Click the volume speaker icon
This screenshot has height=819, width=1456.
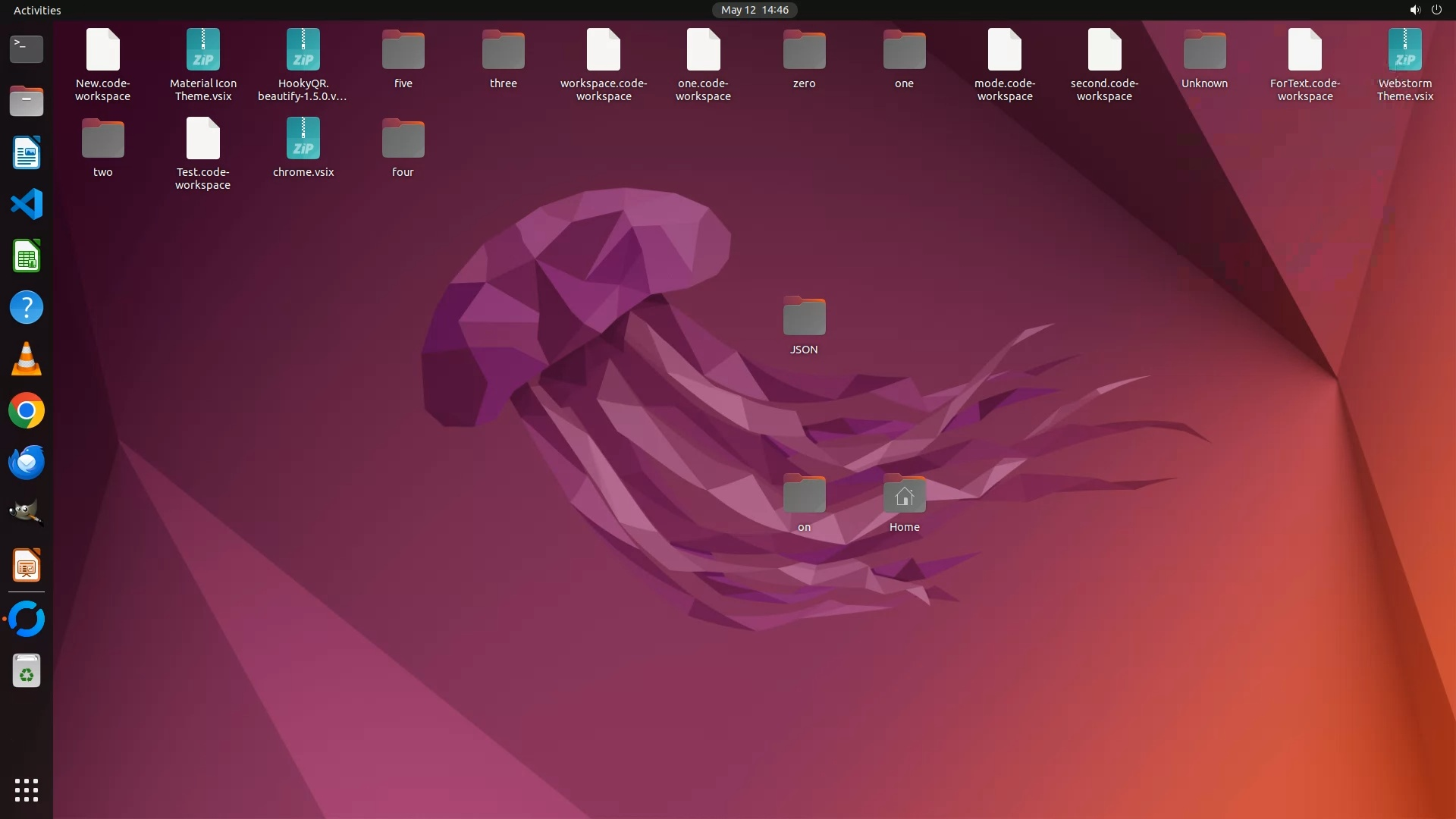click(x=1414, y=10)
